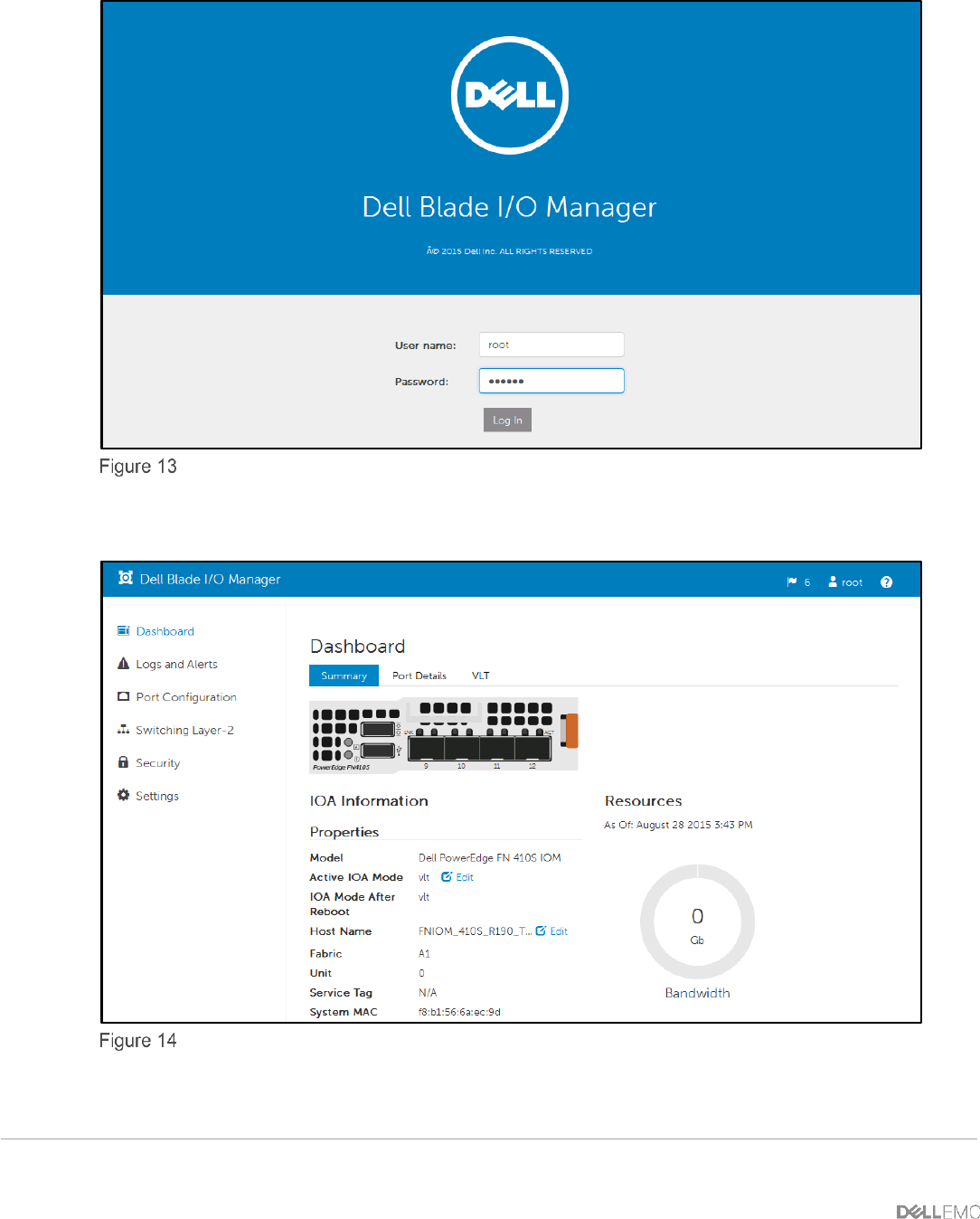Click the Dell Blade I/O Manager header title
This screenshot has height=1219, width=980.
coord(210,579)
